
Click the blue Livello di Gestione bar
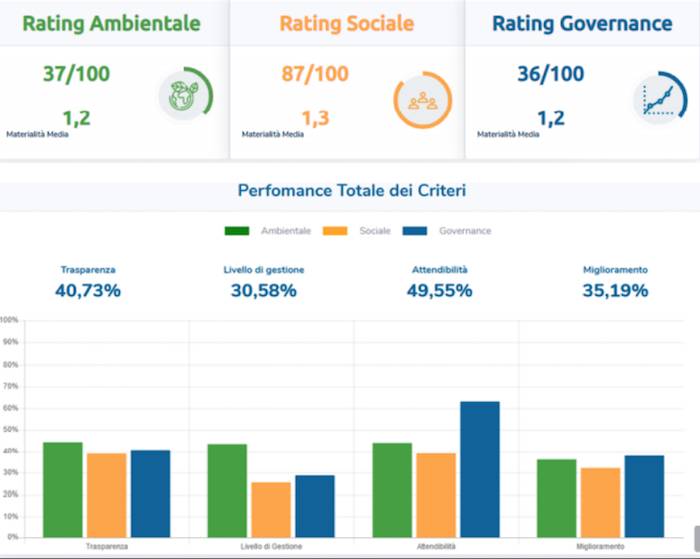tap(315, 506)
